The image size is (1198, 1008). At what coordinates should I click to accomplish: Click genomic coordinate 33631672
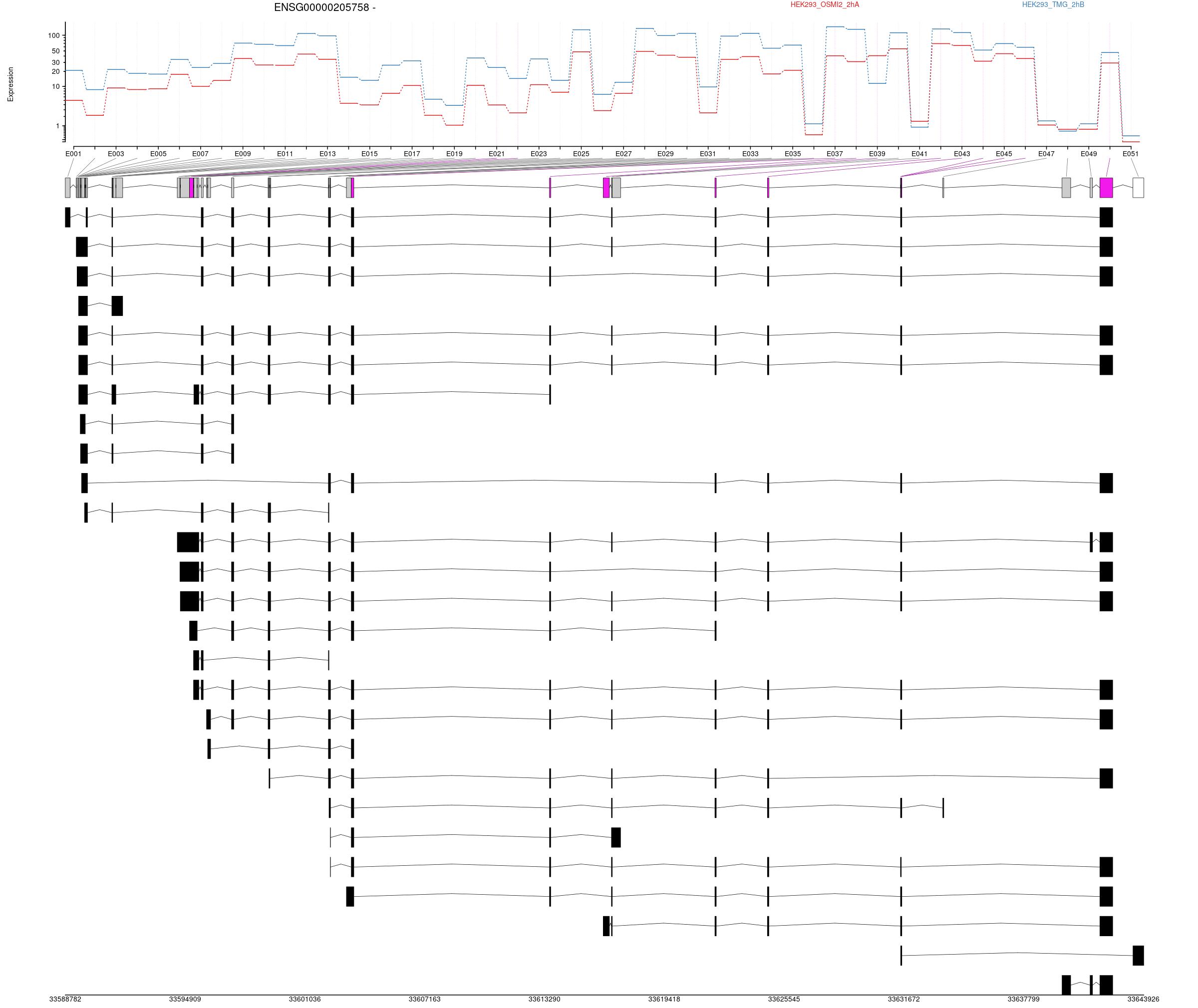[903, 1000]
